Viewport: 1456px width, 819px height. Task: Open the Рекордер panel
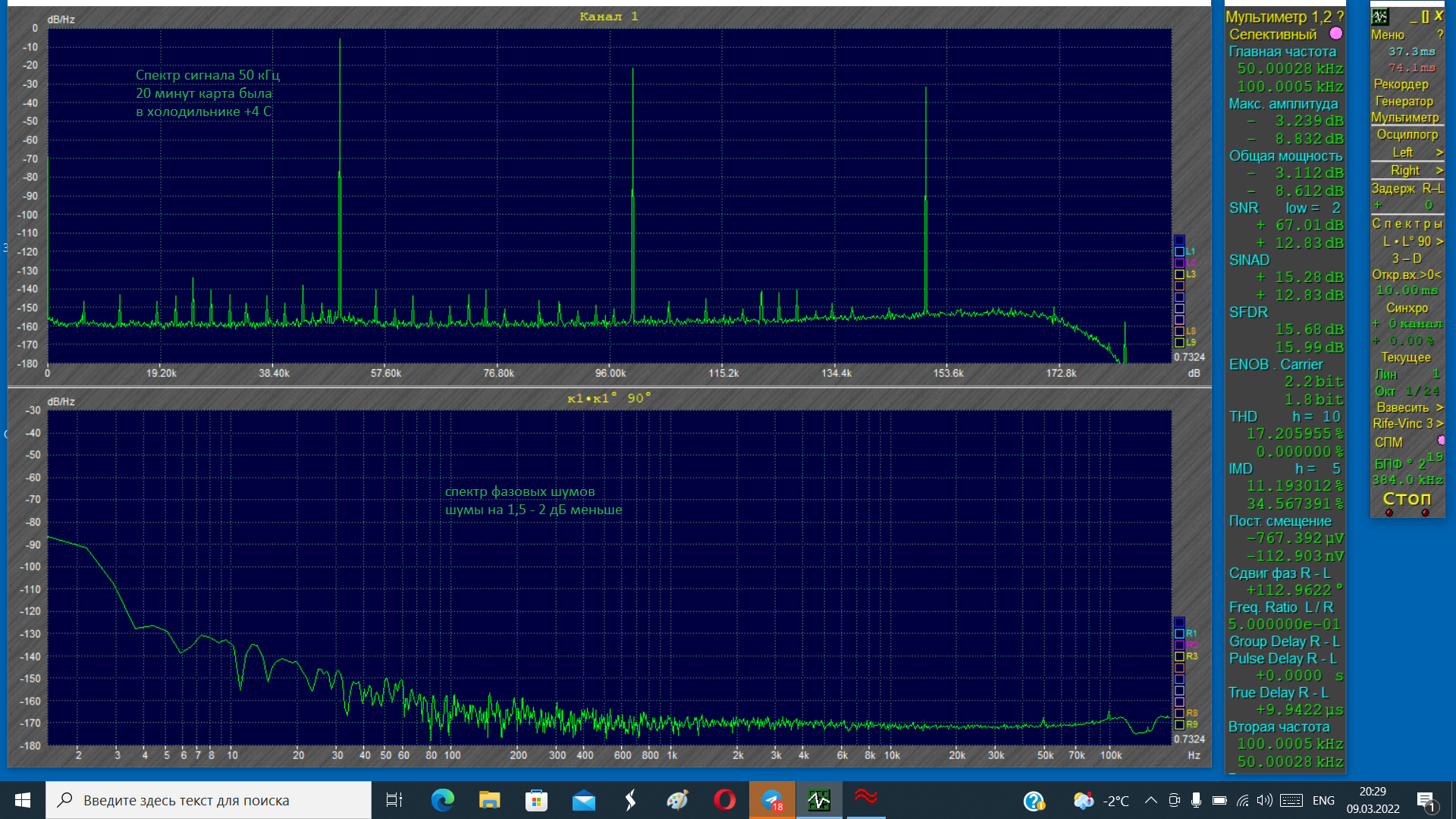1401,84
